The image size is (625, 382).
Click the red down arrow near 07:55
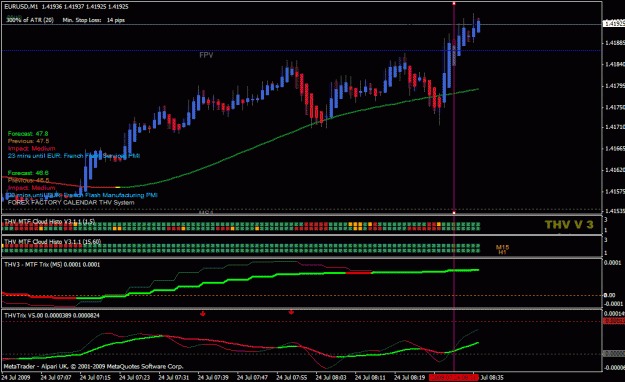coord(291,312)
